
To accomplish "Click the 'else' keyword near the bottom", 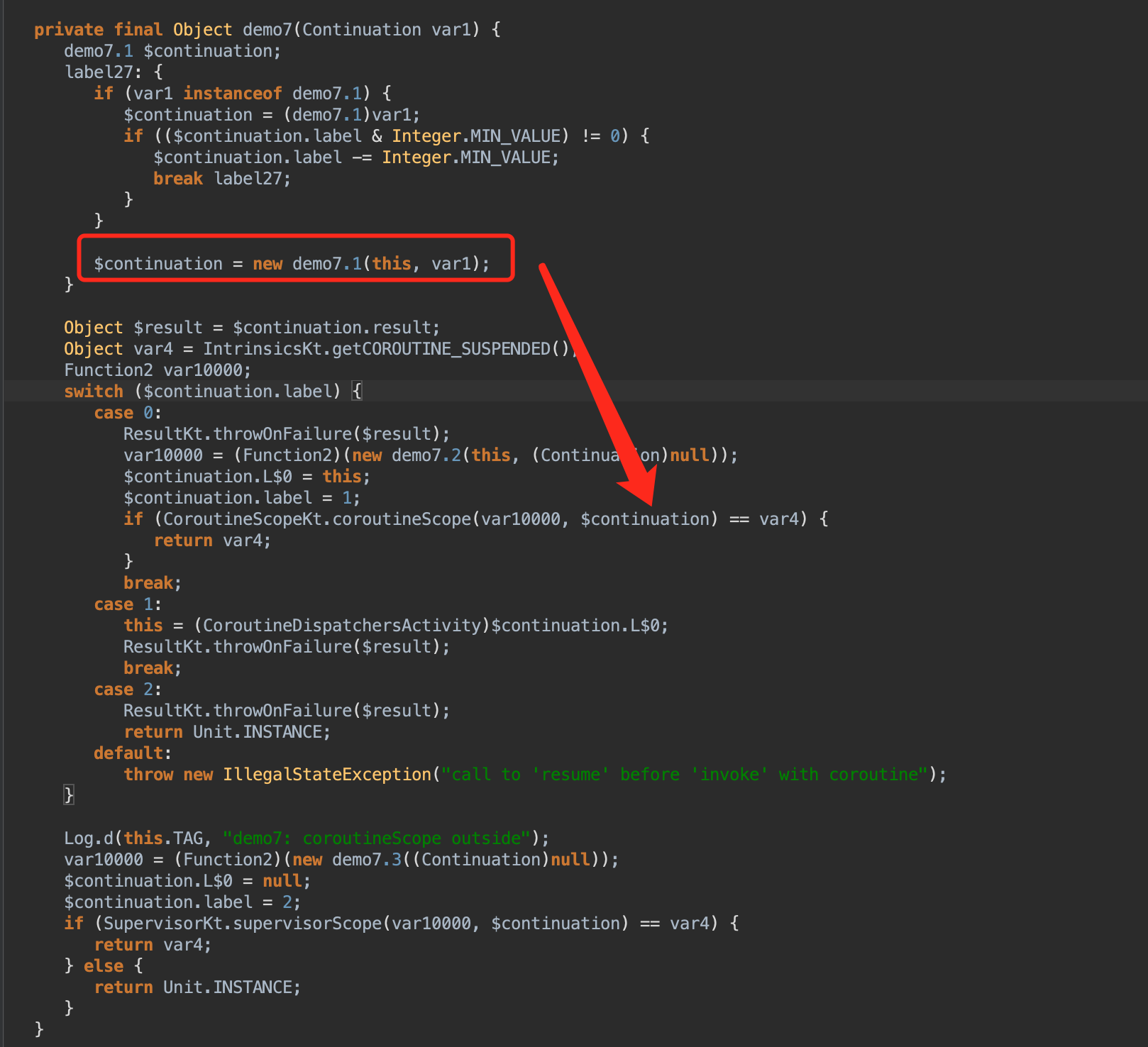I will pyautogui.click(x=103, y=966).
